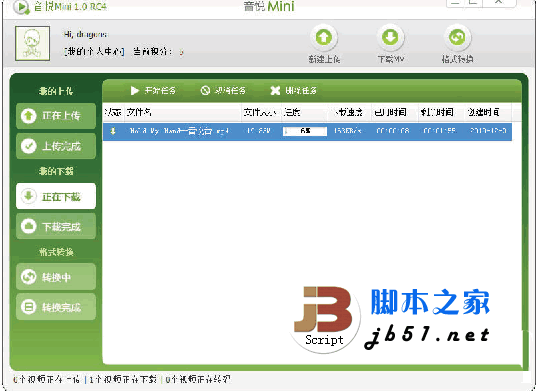Click the 下载MV download arrow icon
Screen dimensions: 536x391
(x=390, y=37)
